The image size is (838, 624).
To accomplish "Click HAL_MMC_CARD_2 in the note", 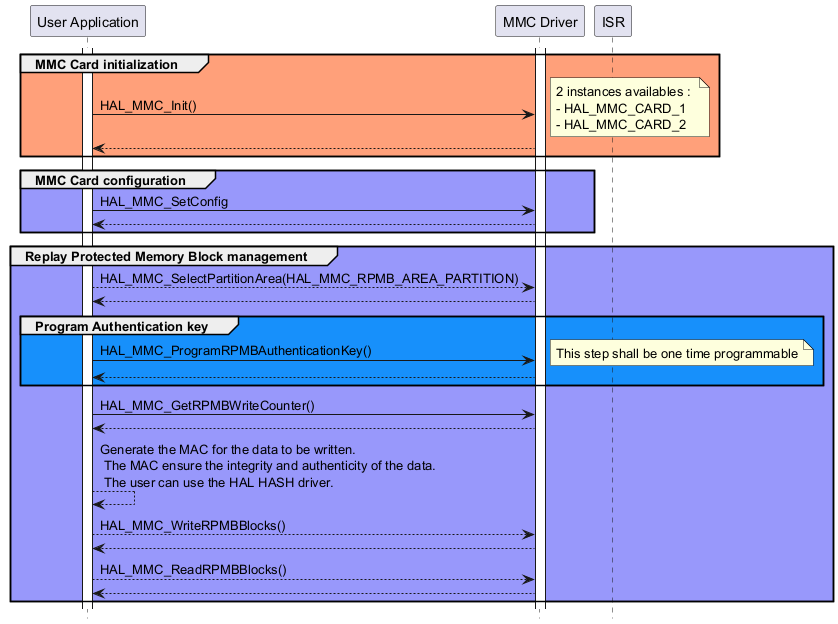I will click(625, 124).
